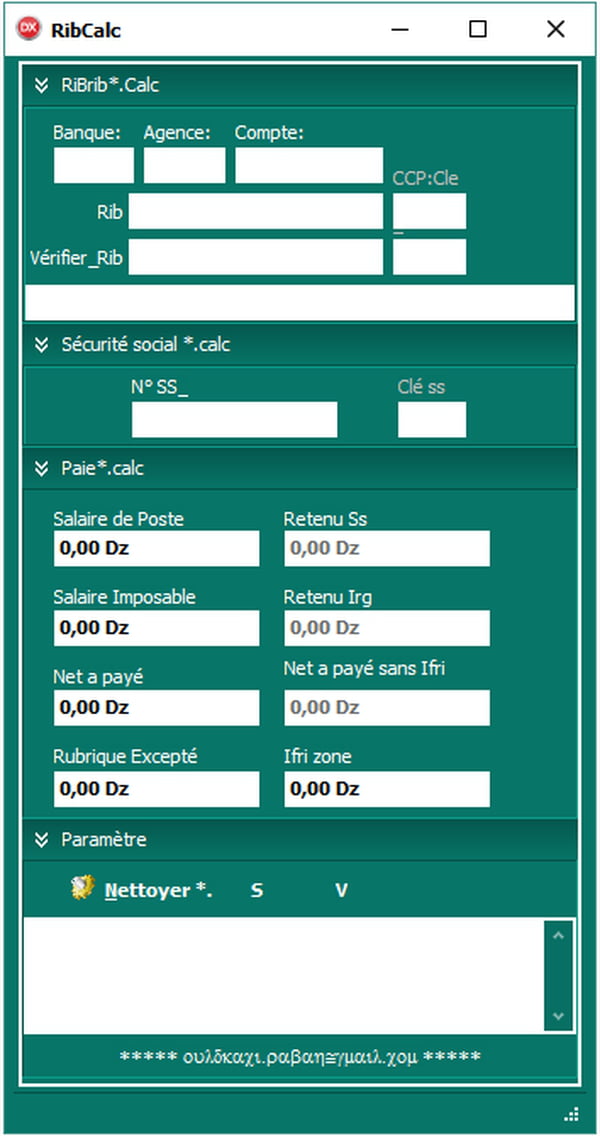Select the Net a payé sans Ifri field
Viewport: 600px width, 1136px height.
(x=387, y=708)
